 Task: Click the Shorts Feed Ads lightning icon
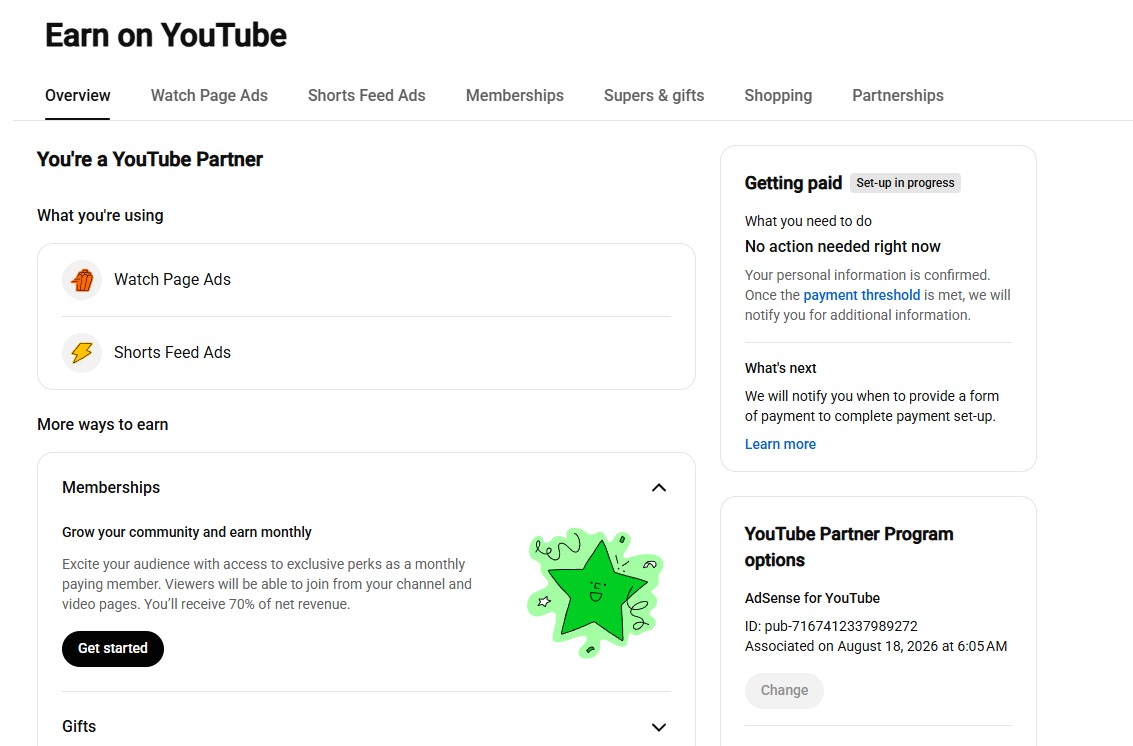pyautogui.click(x=82, y=353)
